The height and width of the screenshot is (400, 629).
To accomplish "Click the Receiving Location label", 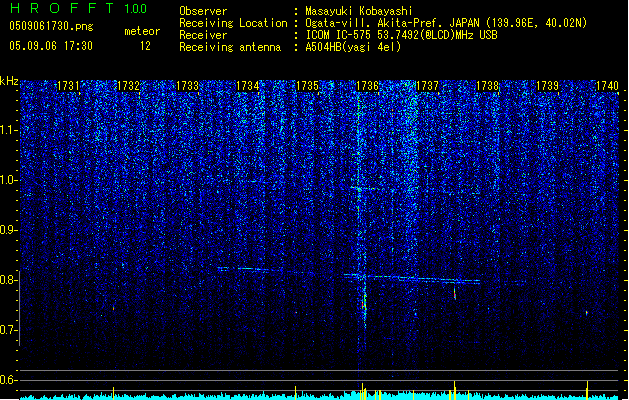I will [233, 23].
